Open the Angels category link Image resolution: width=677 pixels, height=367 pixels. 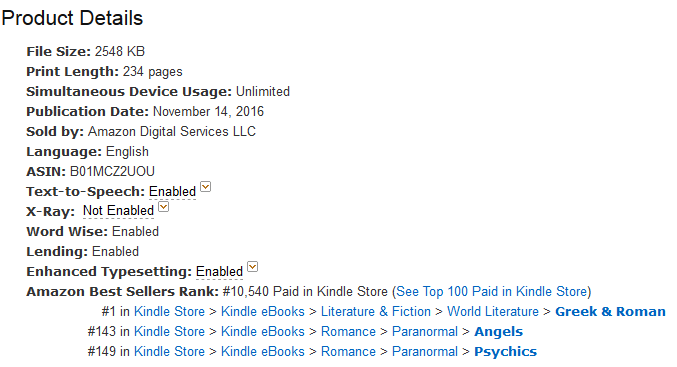498,332
